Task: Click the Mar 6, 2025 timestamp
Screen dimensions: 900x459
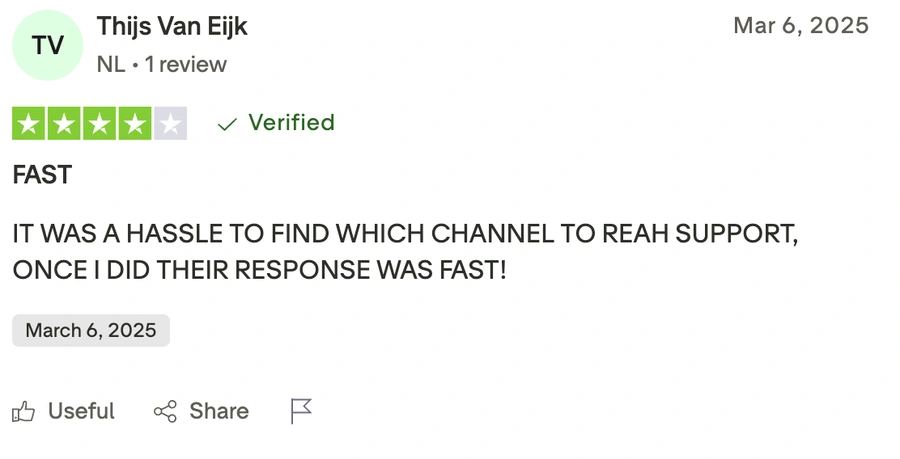Action: click(x=801, y=26)
